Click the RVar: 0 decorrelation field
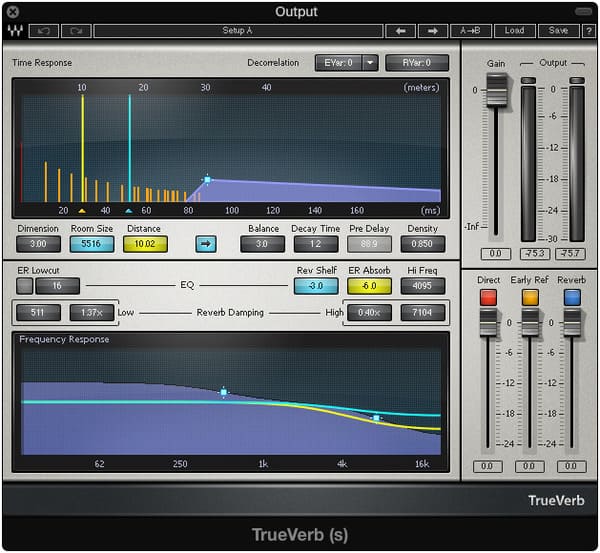Viewport: 600px width, 553px height. click(x=416, y=63)
